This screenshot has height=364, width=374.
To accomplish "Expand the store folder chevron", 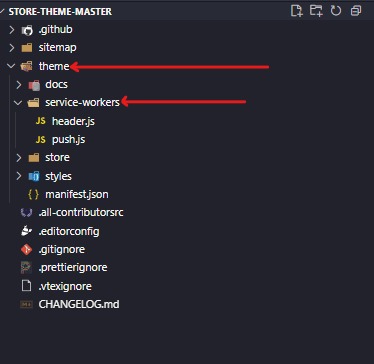I will tap(19, 158).
